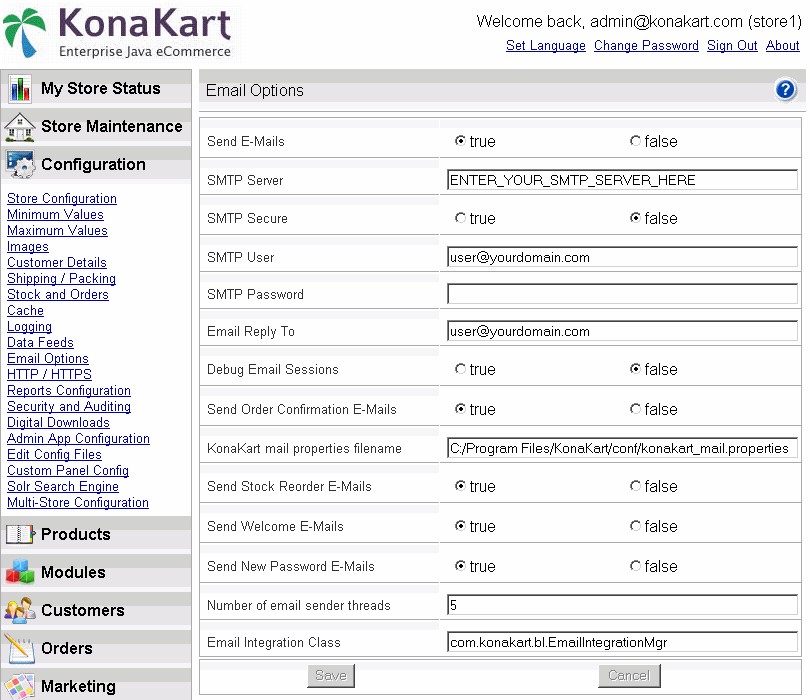Image resolution: width=810 pixels, height=700 pixels.
Task: Open Email Options link in sidebar
Action: tap(48, 359)
